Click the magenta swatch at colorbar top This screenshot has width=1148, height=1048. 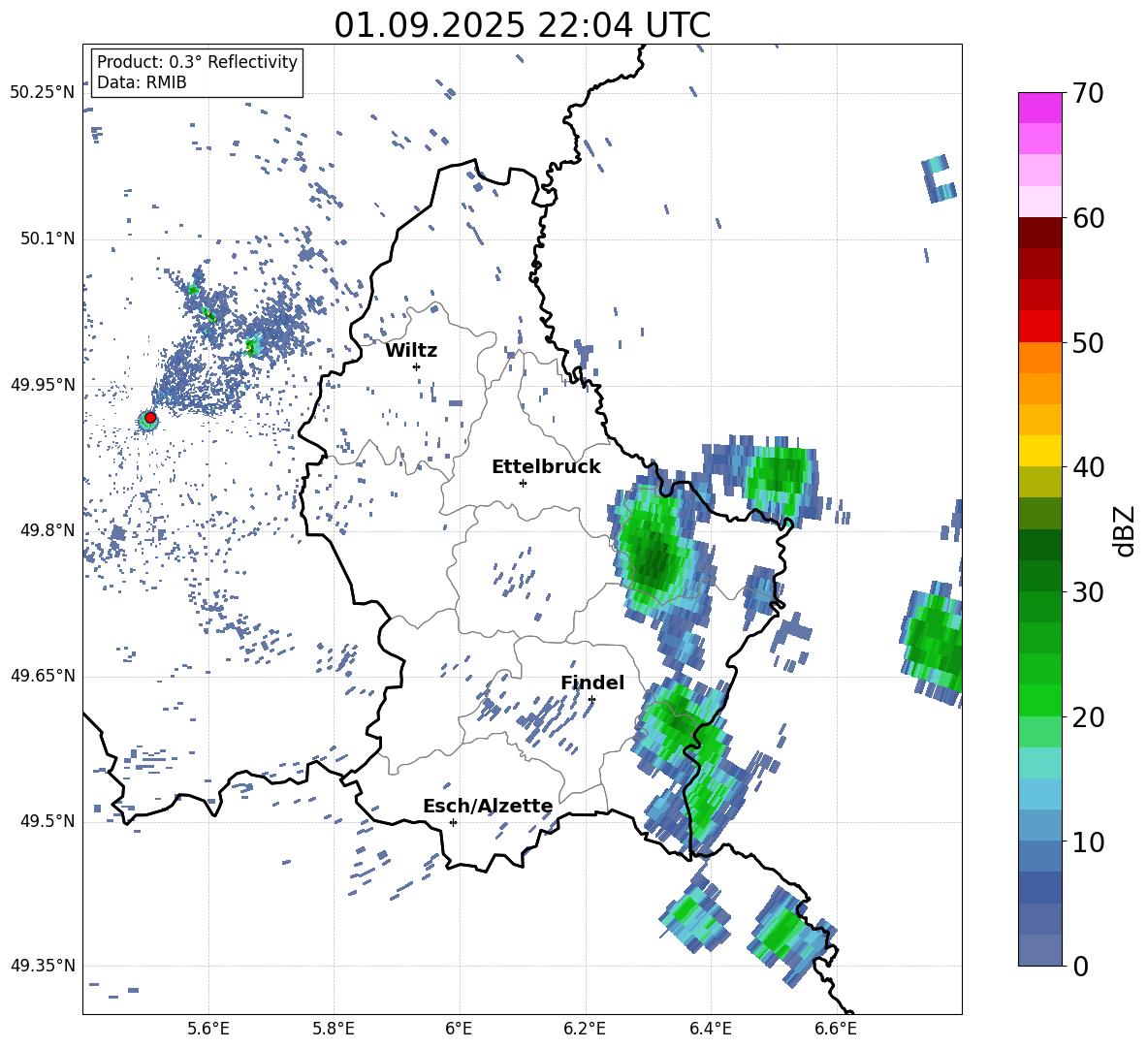tap(1039, 108)
